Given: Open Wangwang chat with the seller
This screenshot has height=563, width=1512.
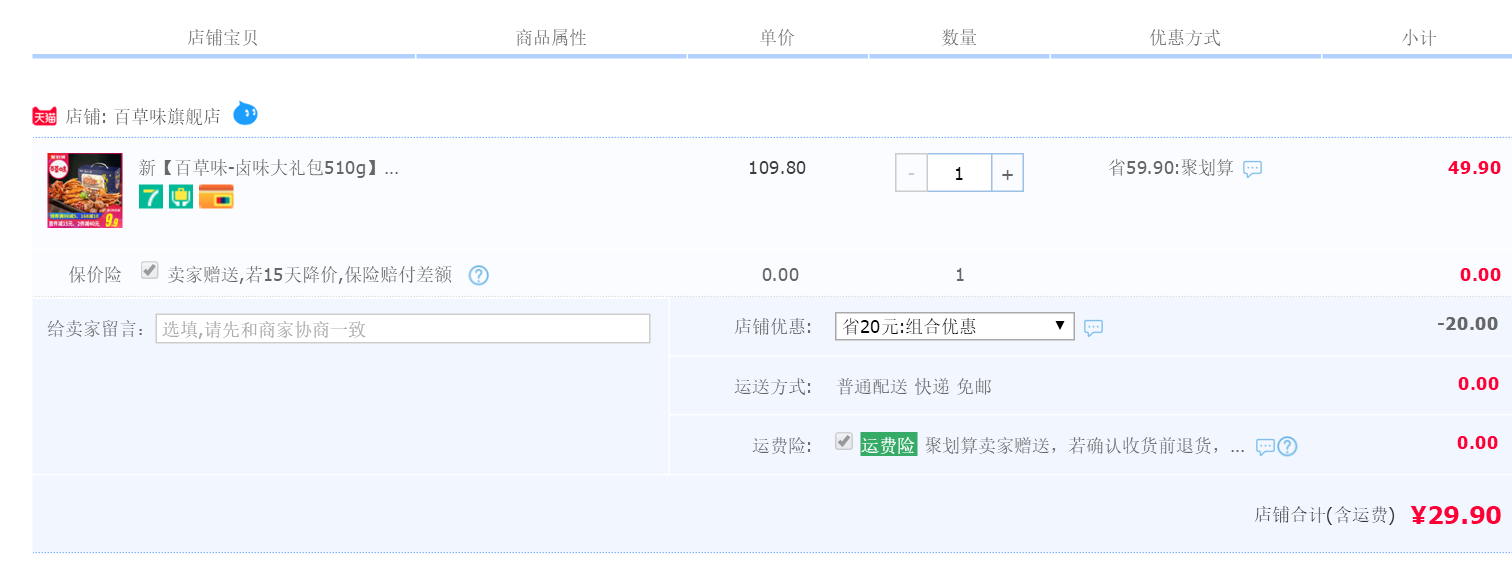Looking at the screenshot, I should 245,114.
